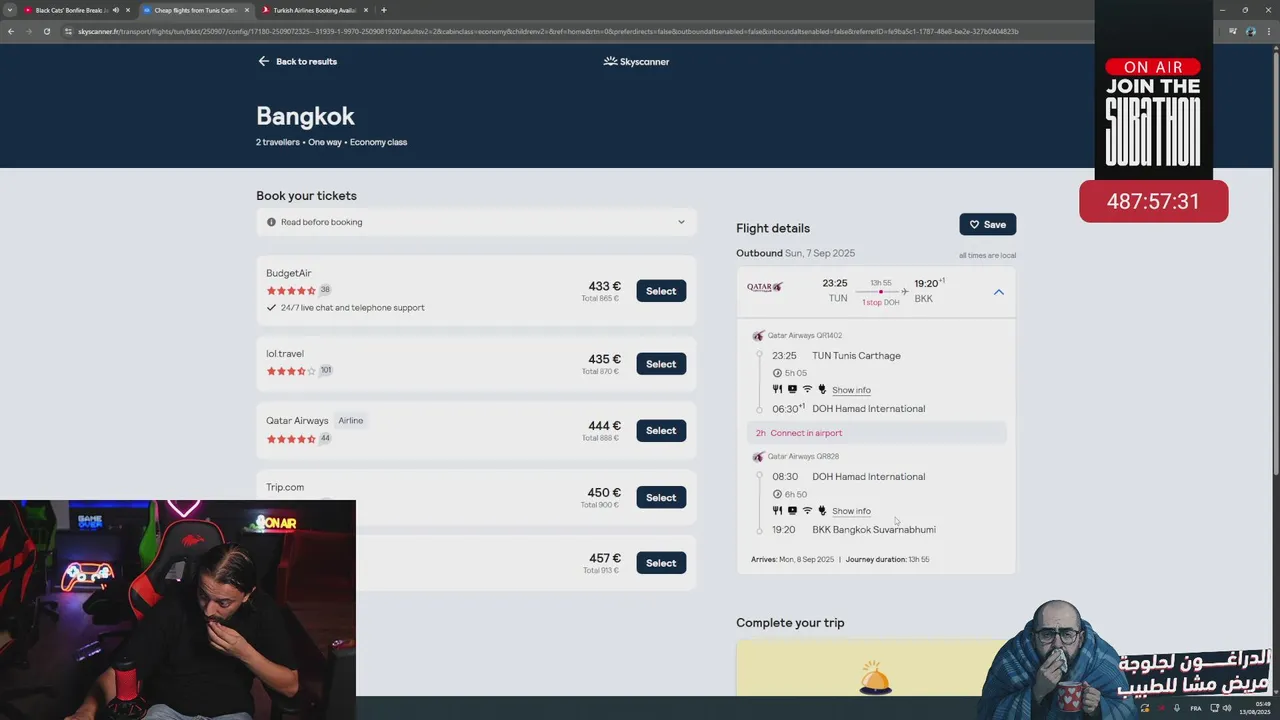Click the Back to results arrow icon

[x=264, y=61]
